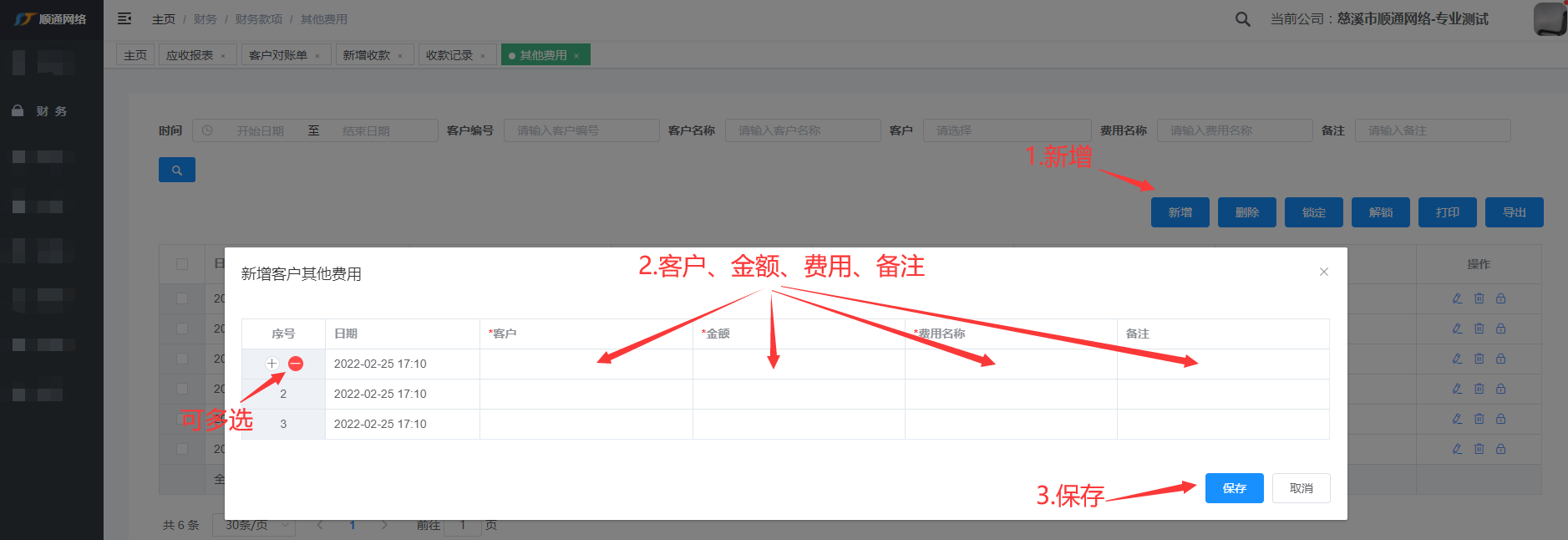This screenshot has height=540, width=1568.
Task: Click the add row plus icon
Action: coord(271,364)
